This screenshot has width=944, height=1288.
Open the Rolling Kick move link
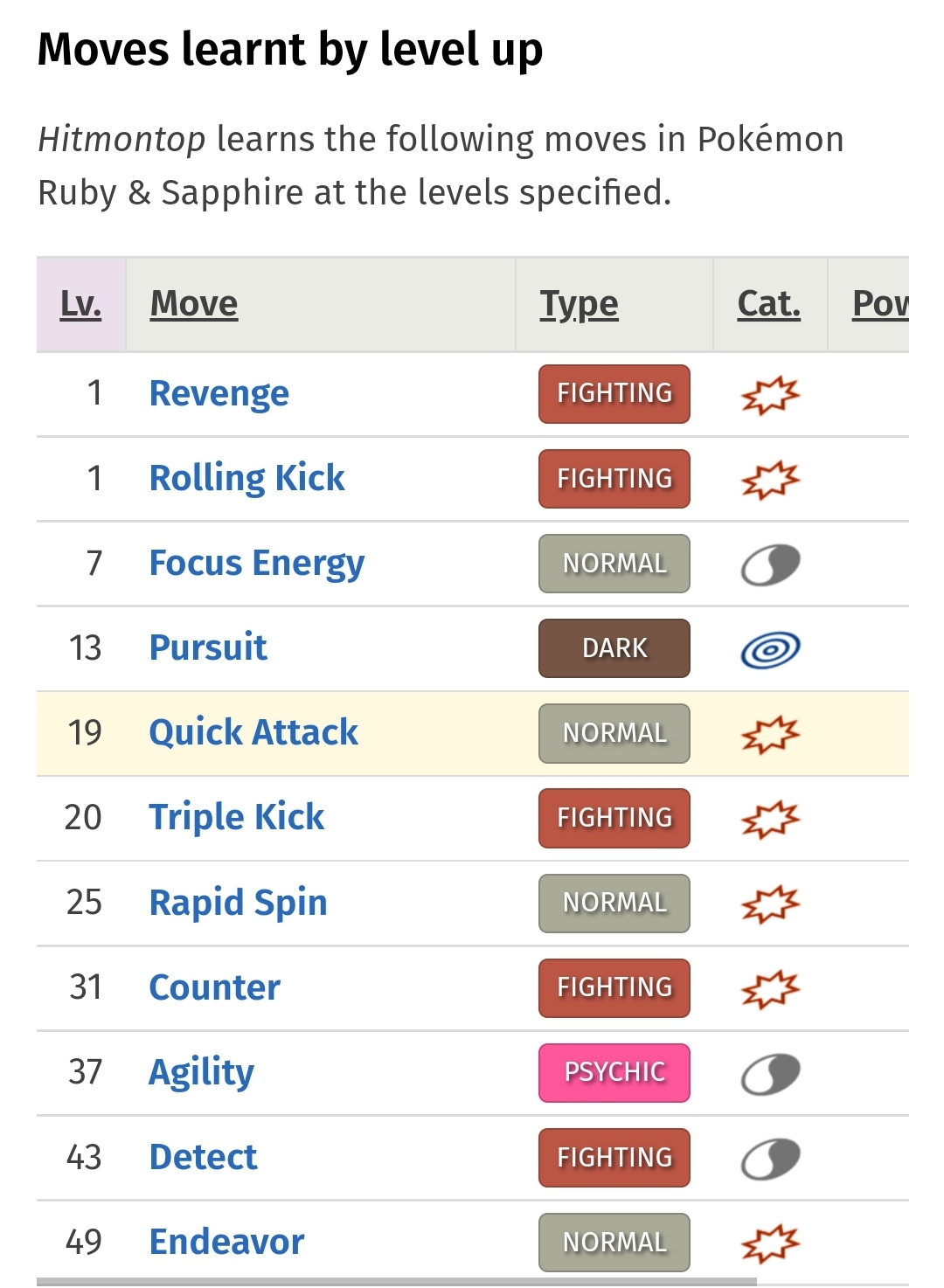click(247, 478)
